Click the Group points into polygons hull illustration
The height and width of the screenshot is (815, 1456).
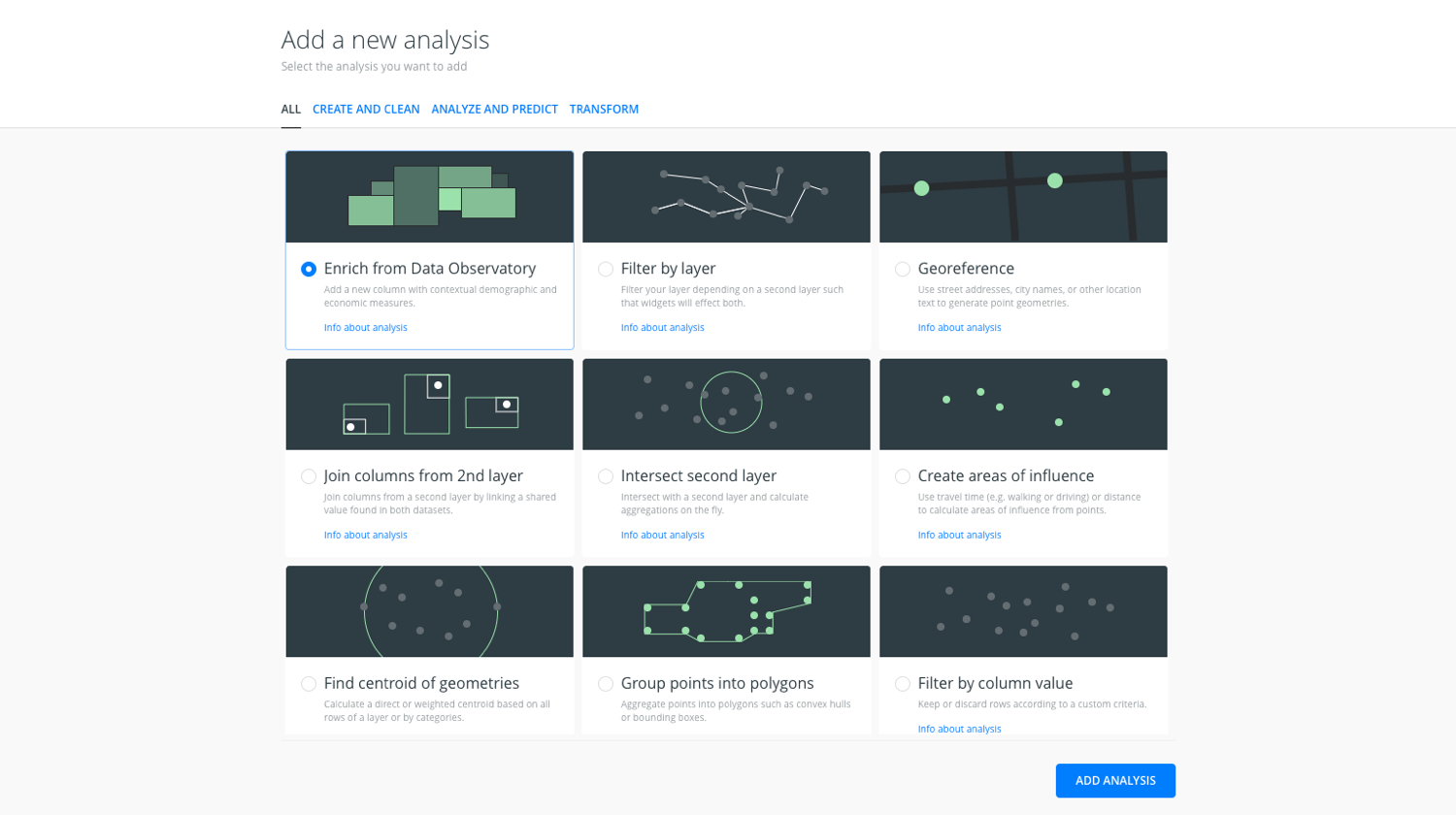726,611
